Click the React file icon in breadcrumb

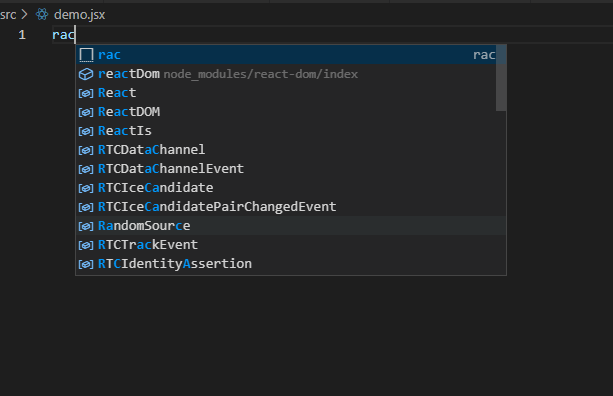pos(42,14)
